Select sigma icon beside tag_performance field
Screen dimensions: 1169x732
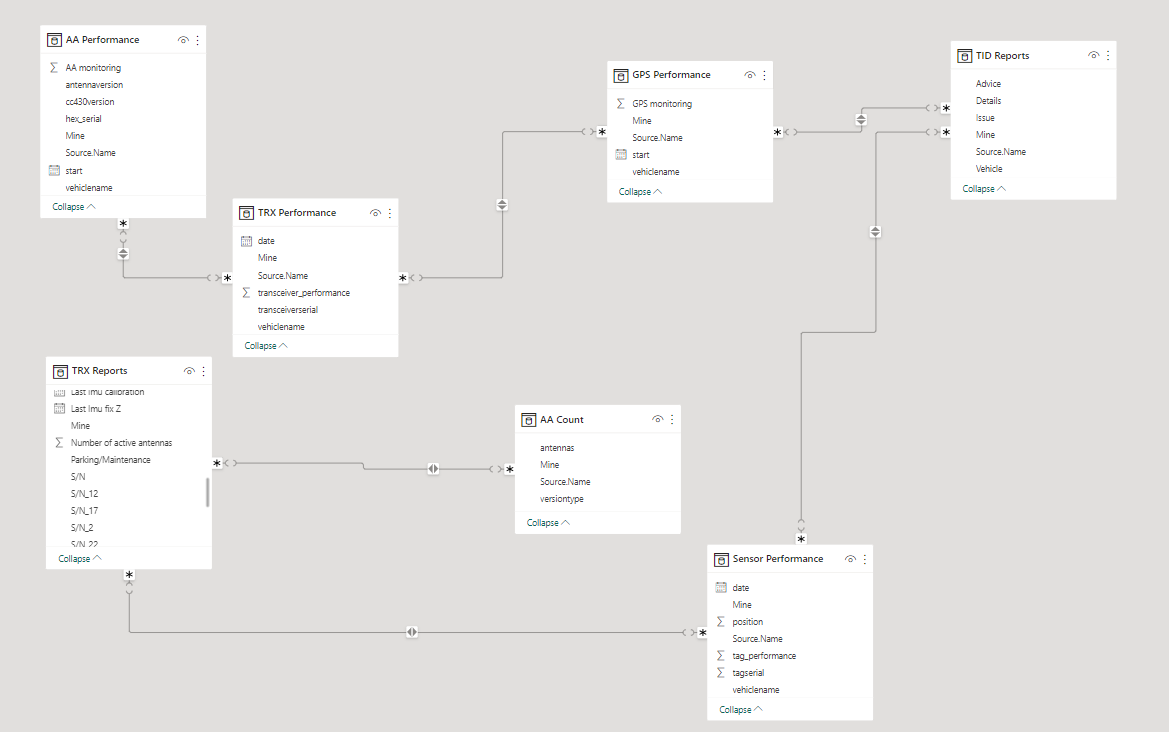pyautogui.click(x=721, y=656)
